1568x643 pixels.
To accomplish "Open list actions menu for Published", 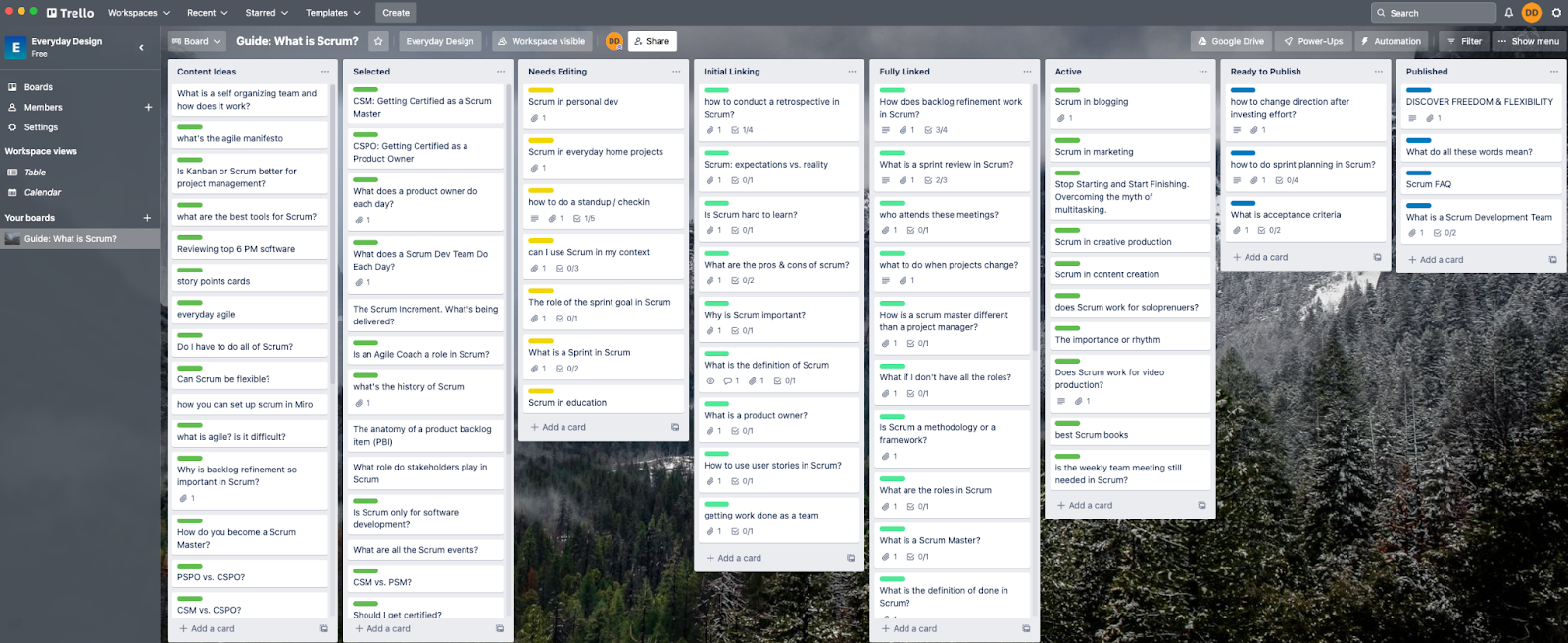I will pos(1553,72).
